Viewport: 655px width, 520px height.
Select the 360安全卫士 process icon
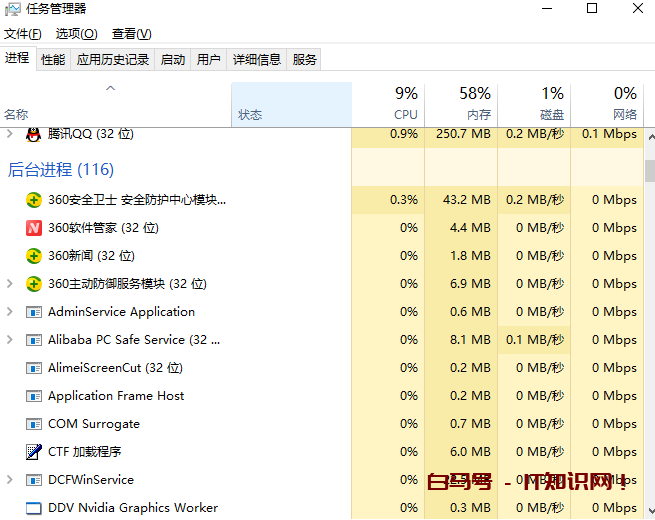[34, 200]
